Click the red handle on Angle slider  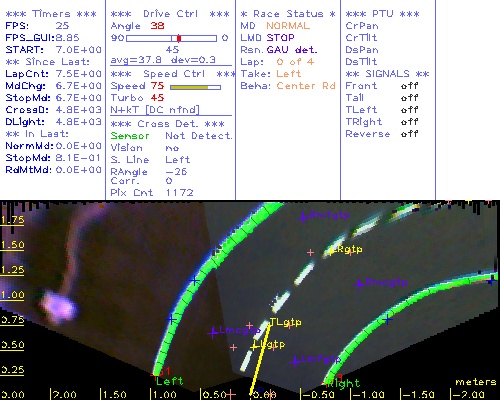tap(179, 38)
